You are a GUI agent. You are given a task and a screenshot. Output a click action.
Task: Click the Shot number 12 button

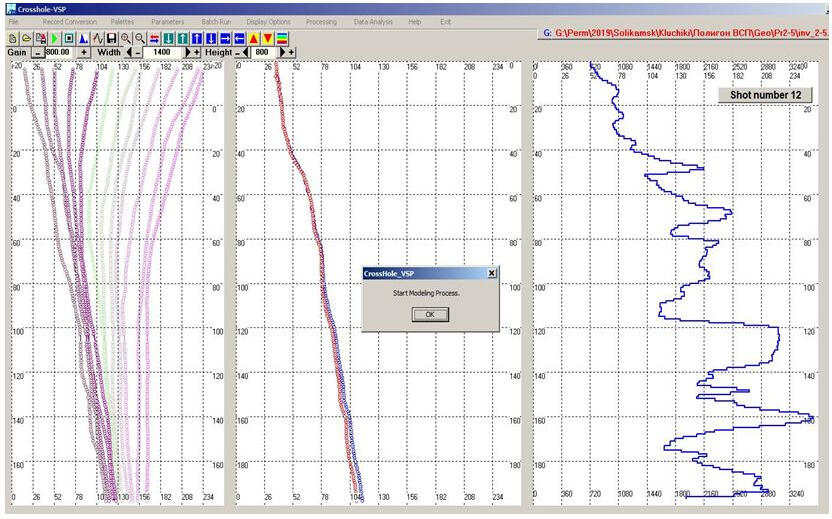tap(765, 95)
